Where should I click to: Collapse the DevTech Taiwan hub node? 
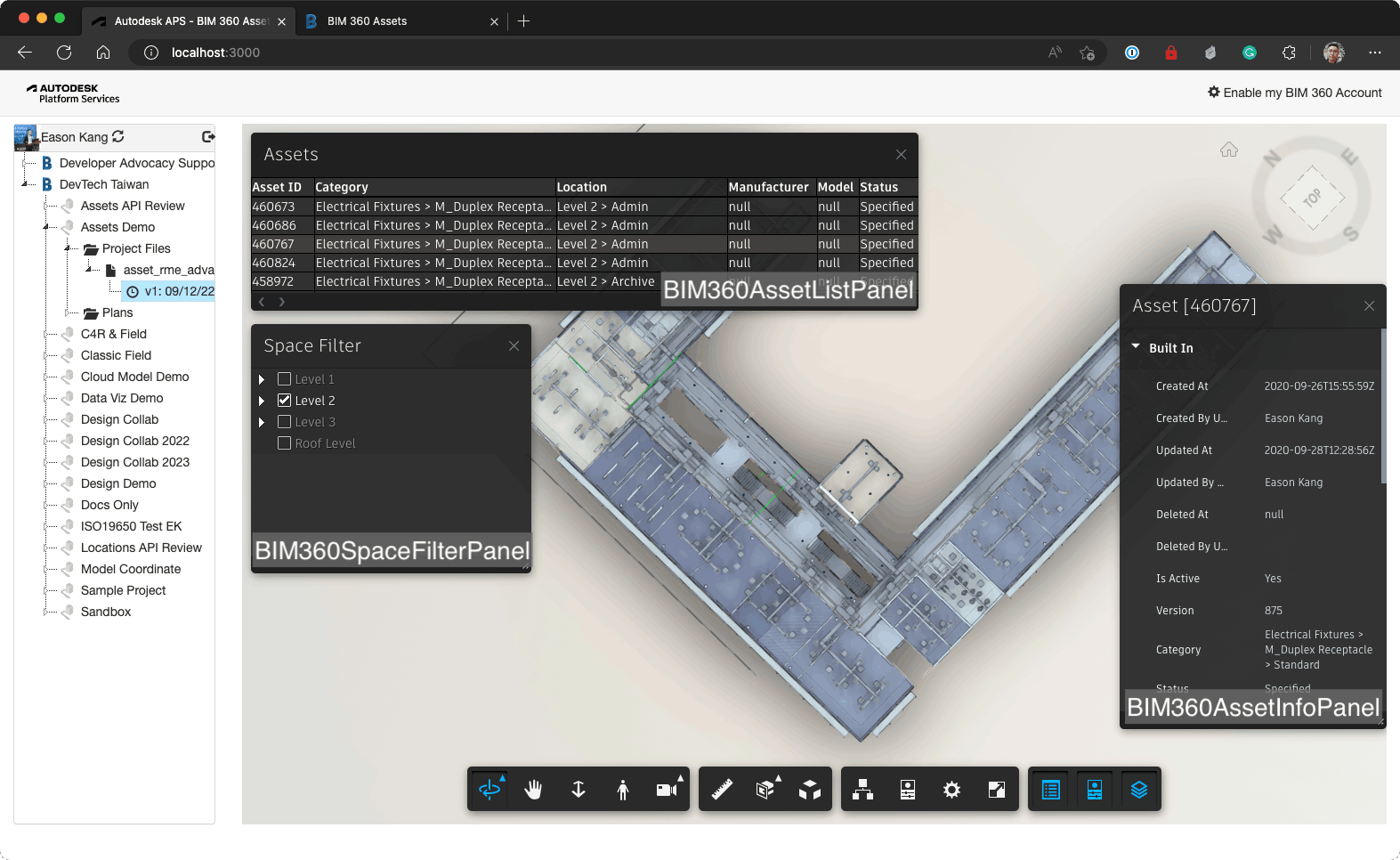(25, 184)
